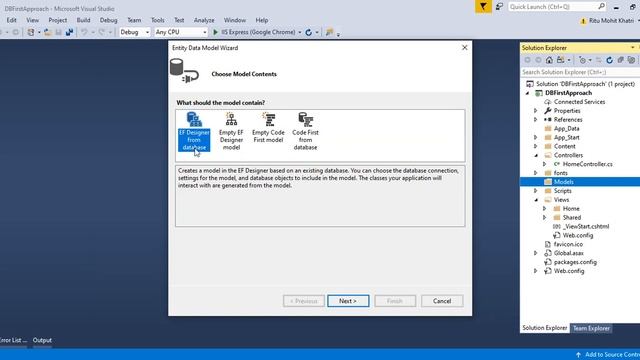Open the Window menu
This screenshot has height=360, width=640.
point(235,20)
